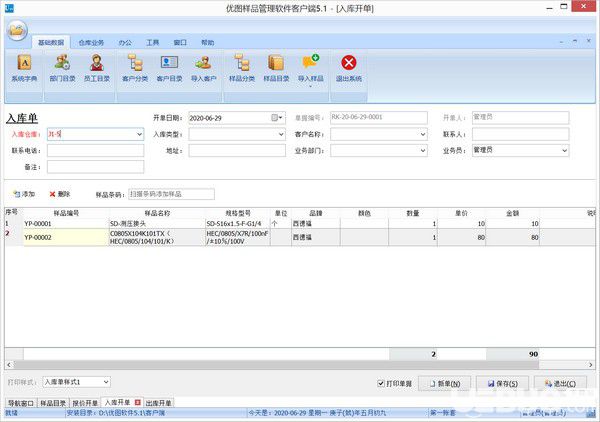The height and width of the screenshot is (422, 600).
Task: Click the 单位 column header
Action: pyautogui.click(x=281, y=213)
